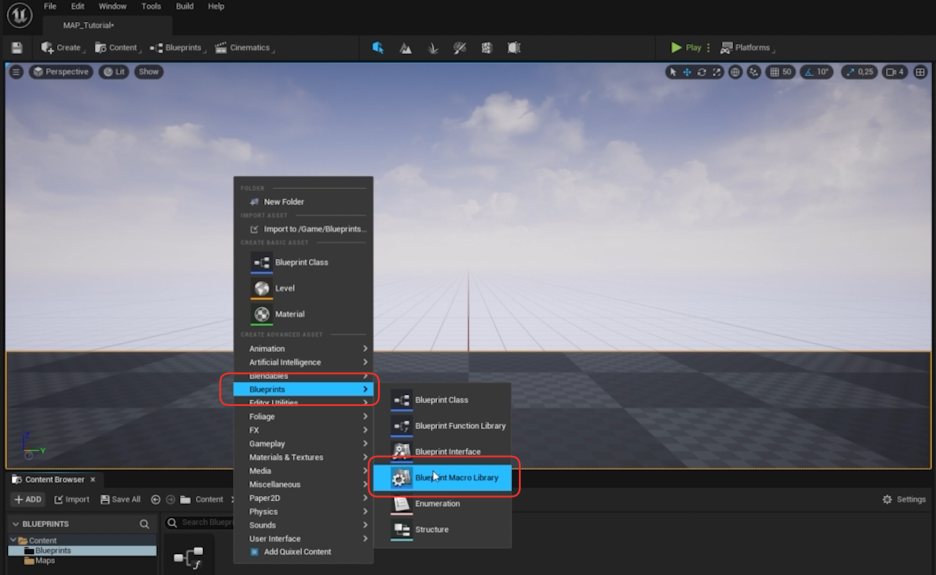
Task: Toggle scale snapping icon
Action: pos(850,72)
